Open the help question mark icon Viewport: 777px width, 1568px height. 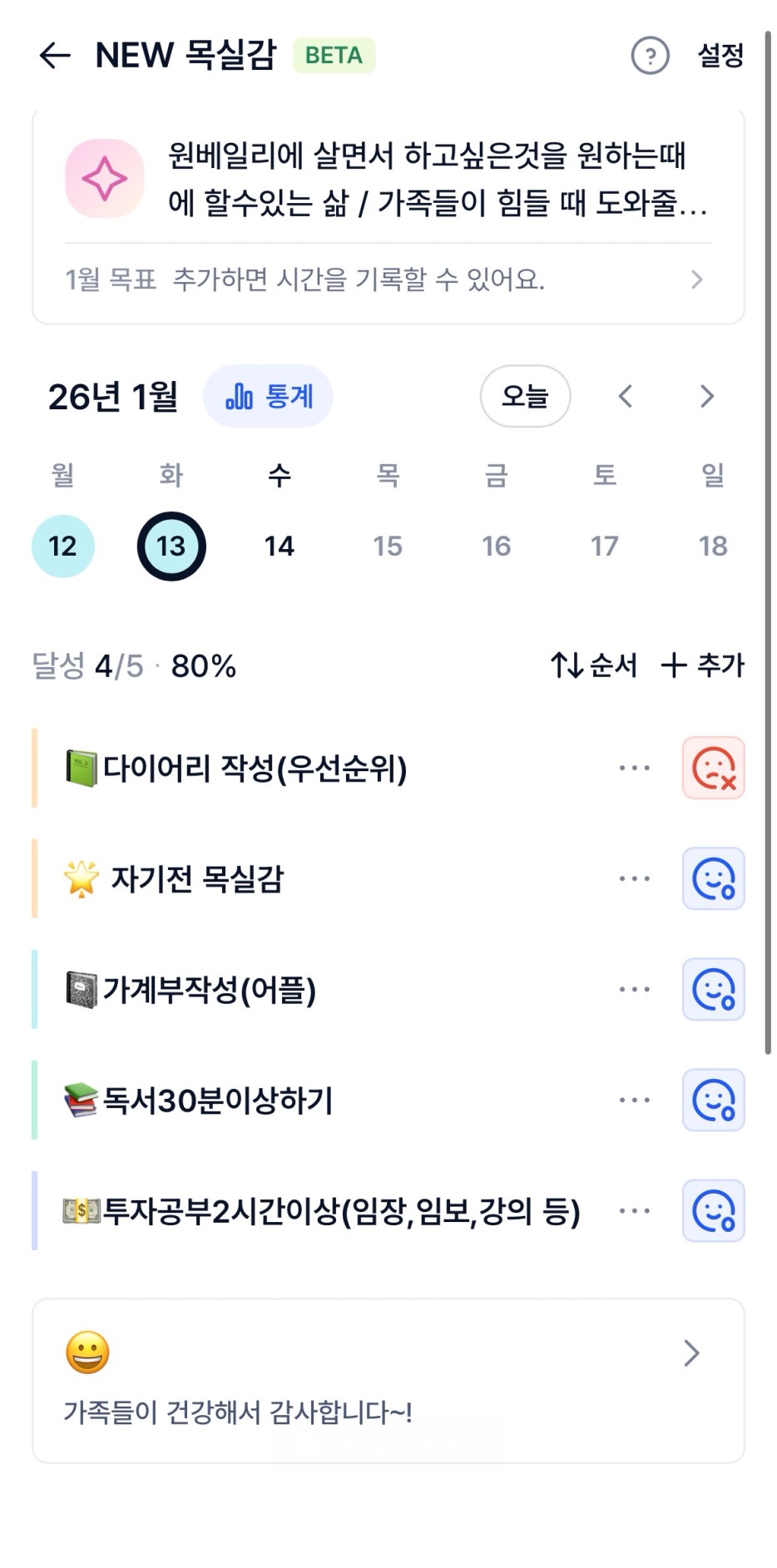[x=650, y=56]
